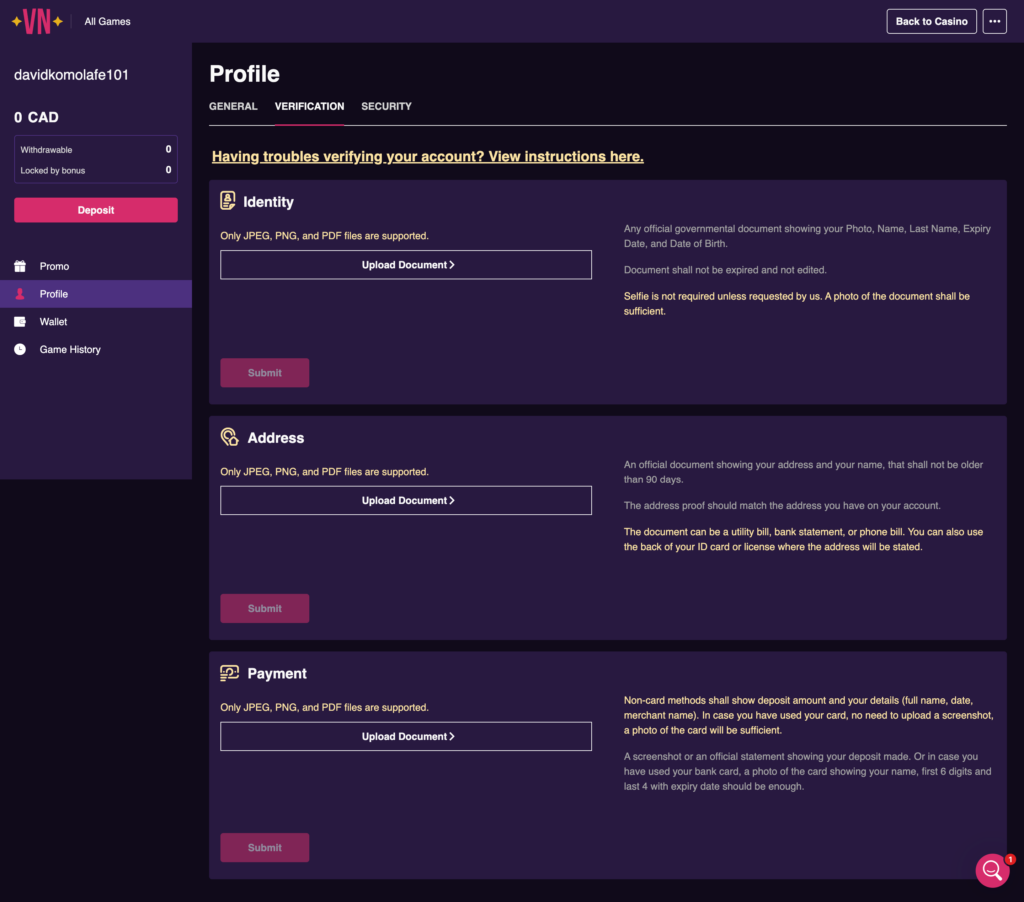Expand Upload Document under Identity
The height and width of the screenshot is (902, 1024).
[406, 265]
